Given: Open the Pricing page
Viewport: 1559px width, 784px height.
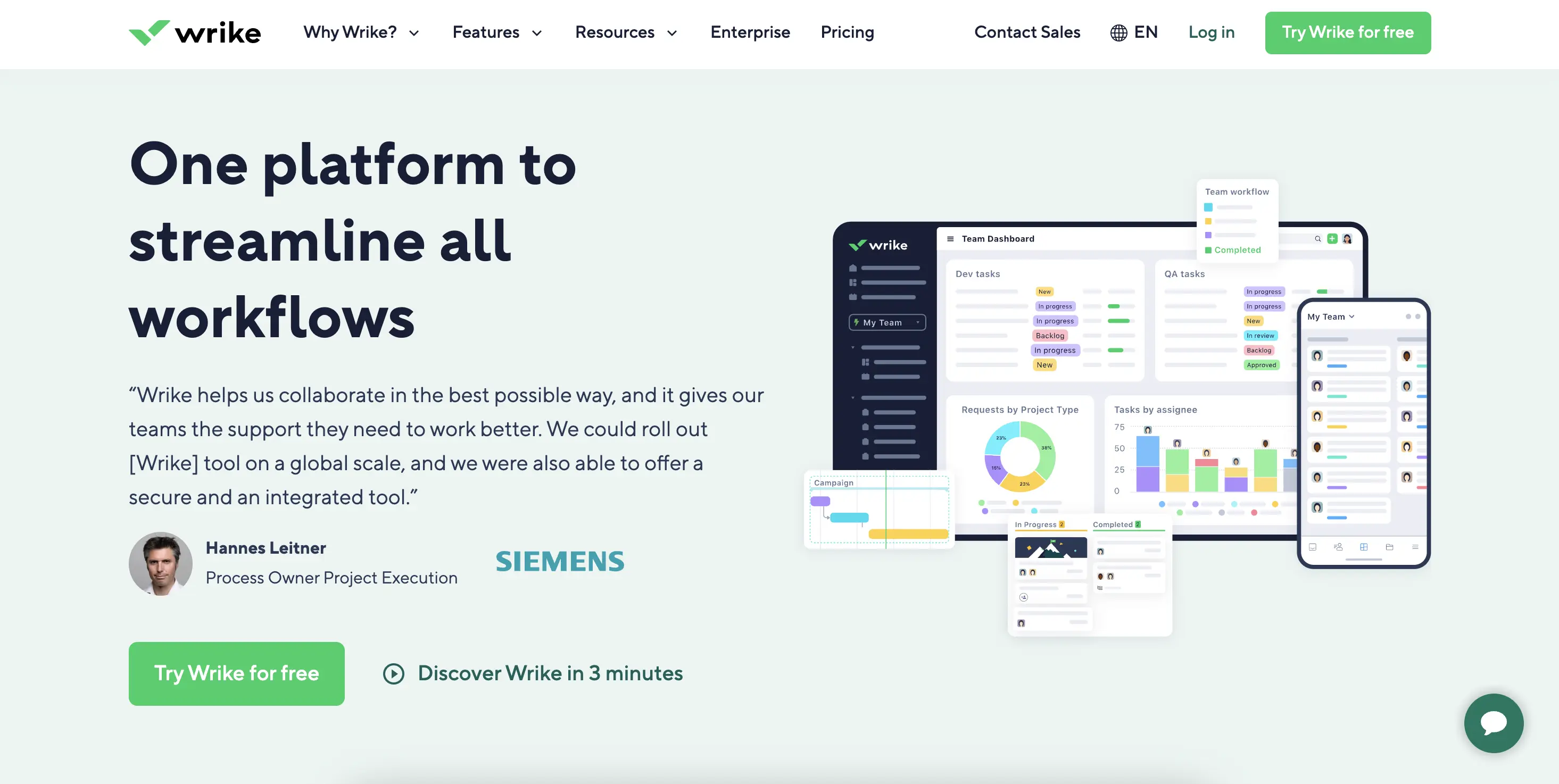Looking at the screenshot, I should [847, 32].
